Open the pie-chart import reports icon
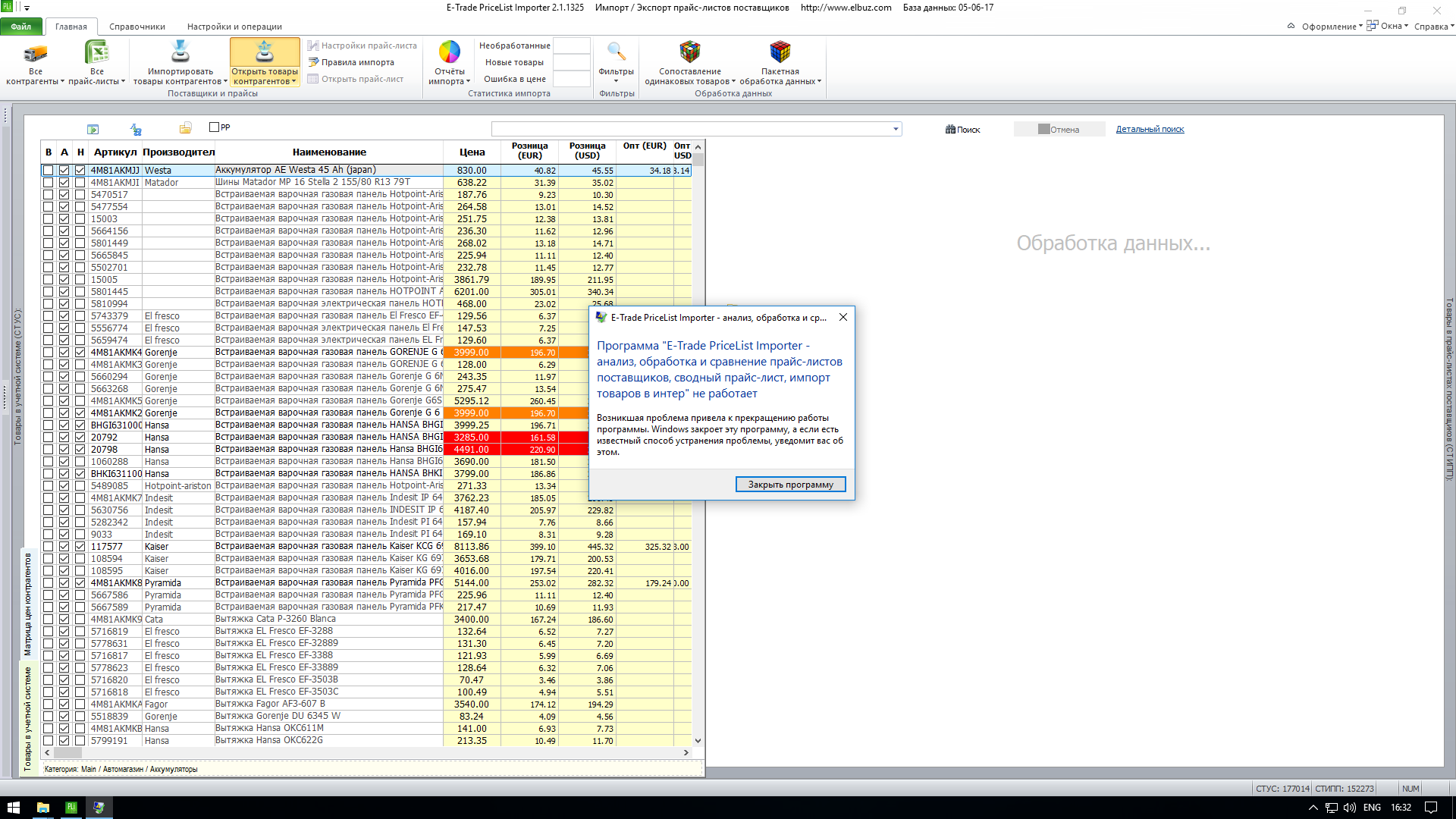This screenshot has height=819, width=1456. [x=450, y=52]
